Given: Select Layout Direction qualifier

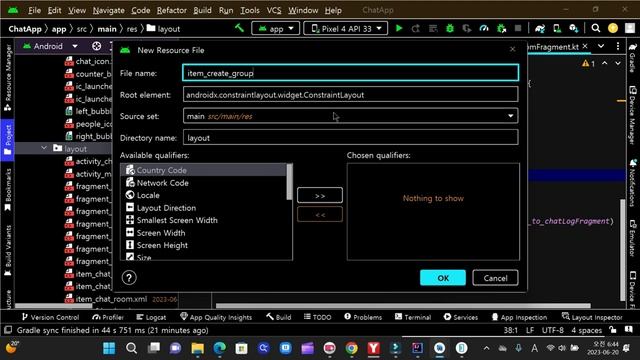Looking at the screenshot, I should (204, 208).
